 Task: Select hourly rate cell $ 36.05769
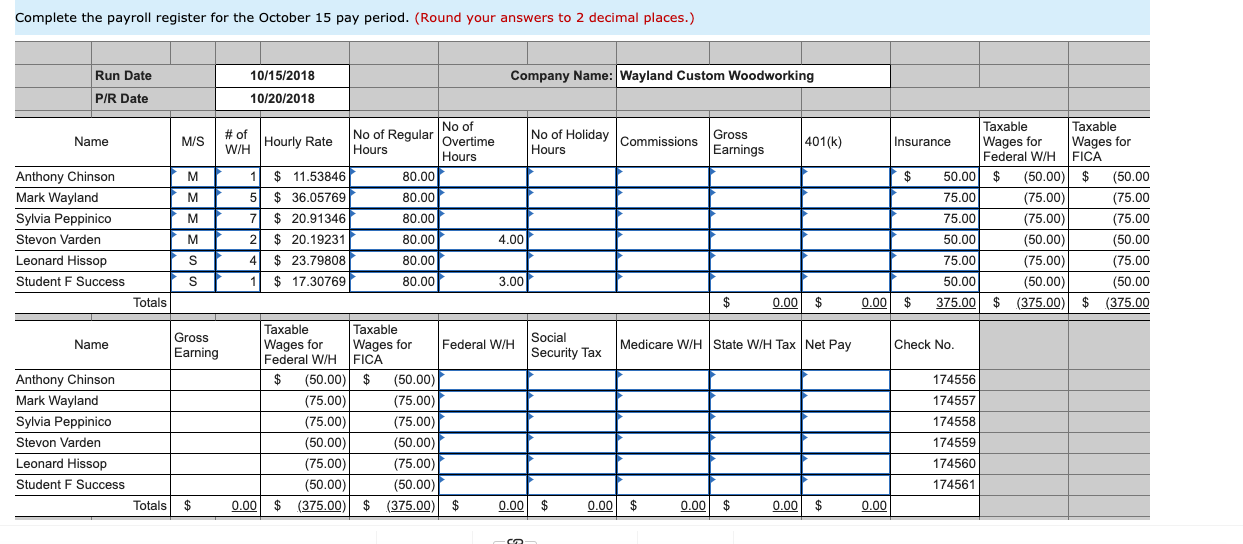(x=304, y=198)
